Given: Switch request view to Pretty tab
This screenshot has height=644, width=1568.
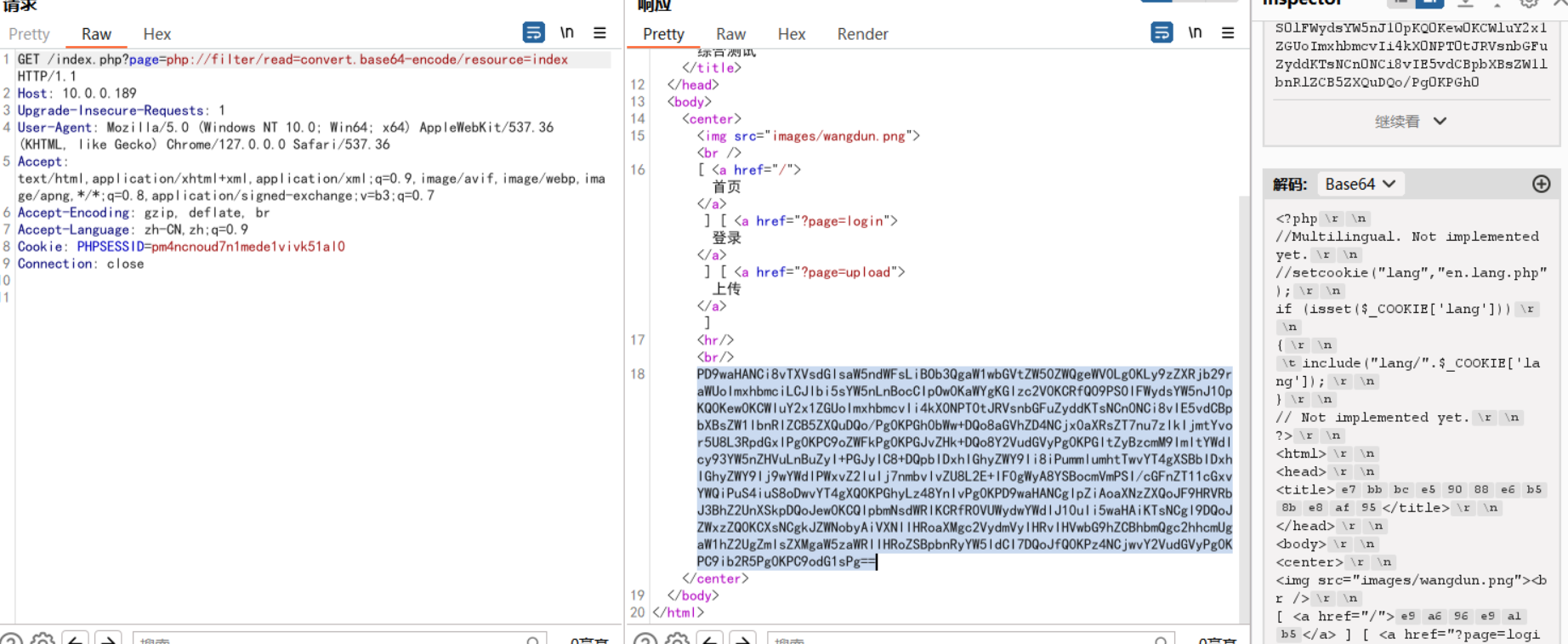Looking at the screenshot, I should pos(29,34).
